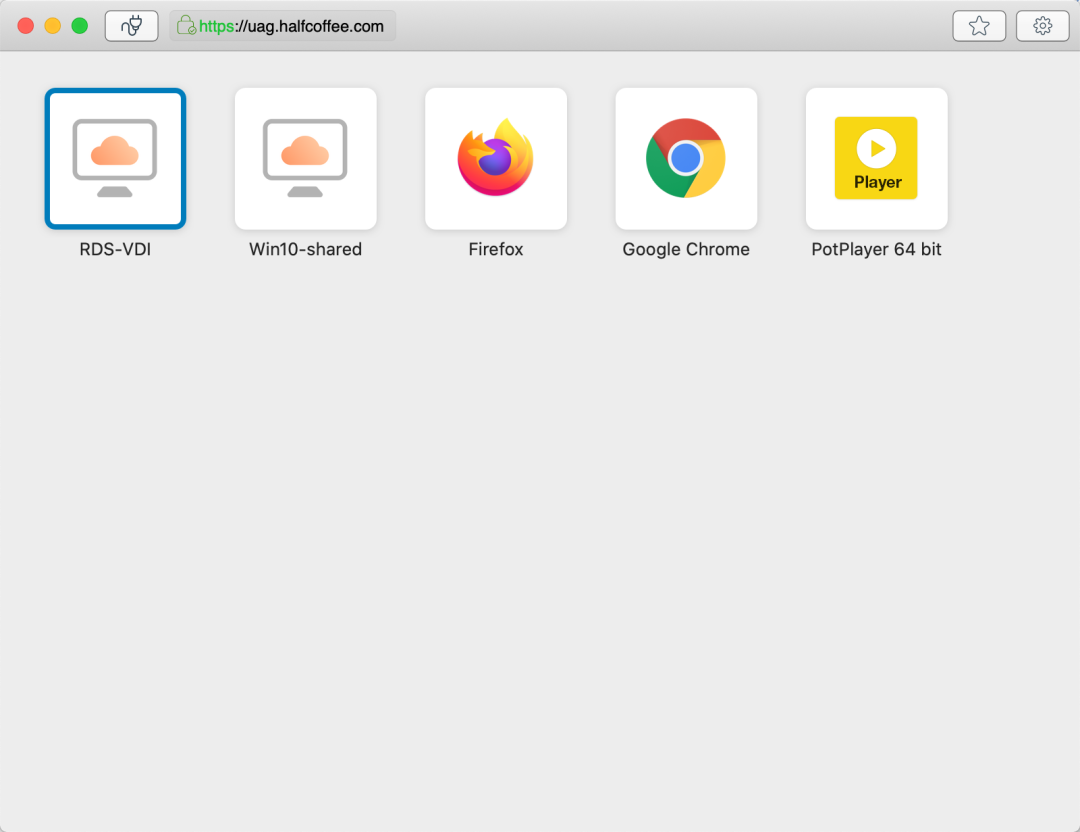Click the disconnect plug icon button

(132, 26)
